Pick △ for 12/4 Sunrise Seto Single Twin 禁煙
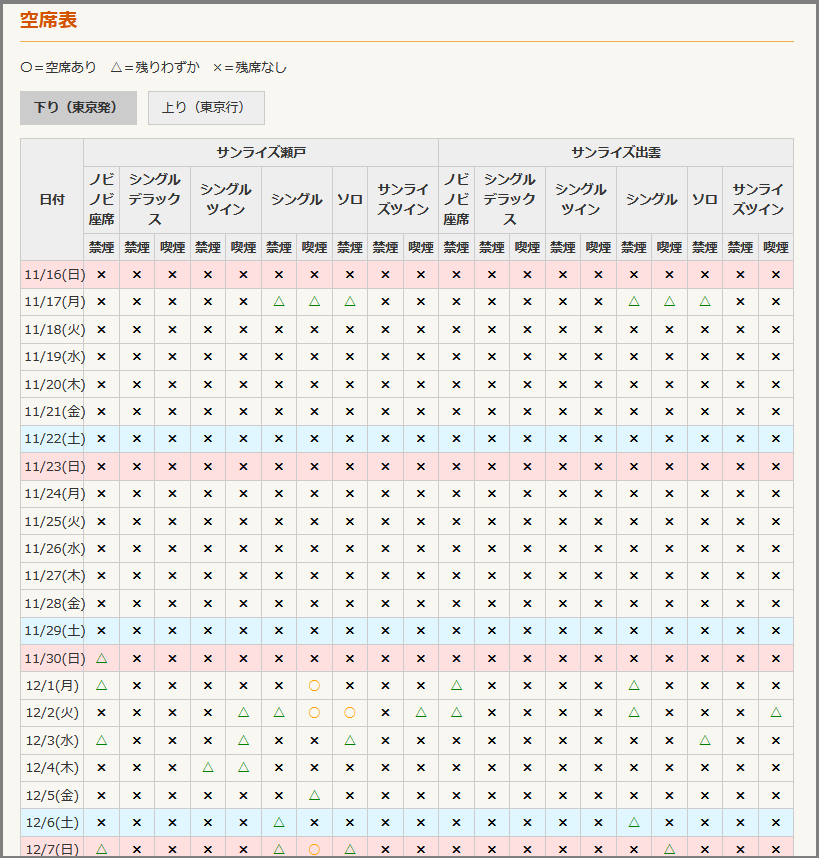The image size is (819, 858). pos(208,768)
